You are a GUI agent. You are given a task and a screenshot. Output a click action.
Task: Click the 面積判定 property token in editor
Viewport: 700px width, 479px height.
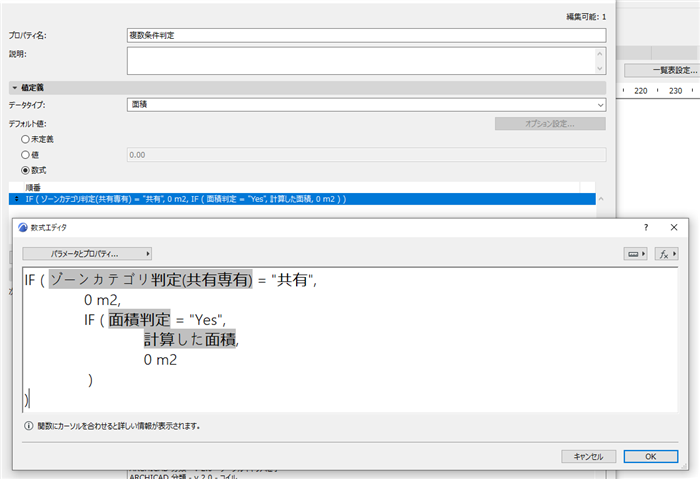(139, 320)
